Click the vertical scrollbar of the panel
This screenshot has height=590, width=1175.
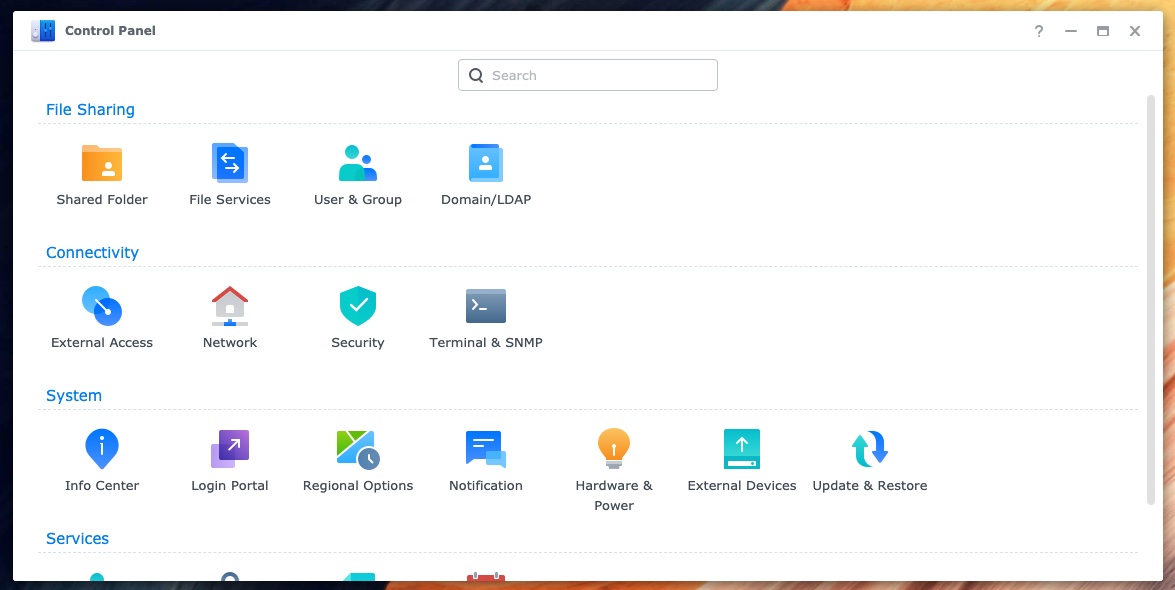1151,300
